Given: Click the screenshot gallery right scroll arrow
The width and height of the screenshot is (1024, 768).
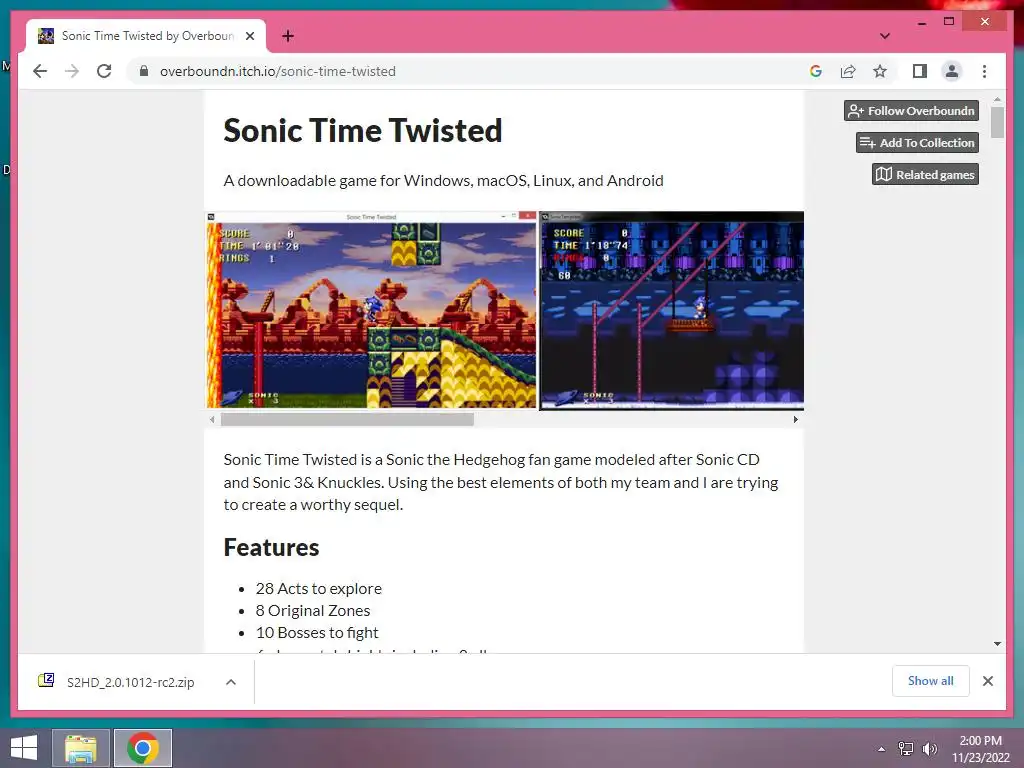Looking at the screenshot, I should point(795,419).
